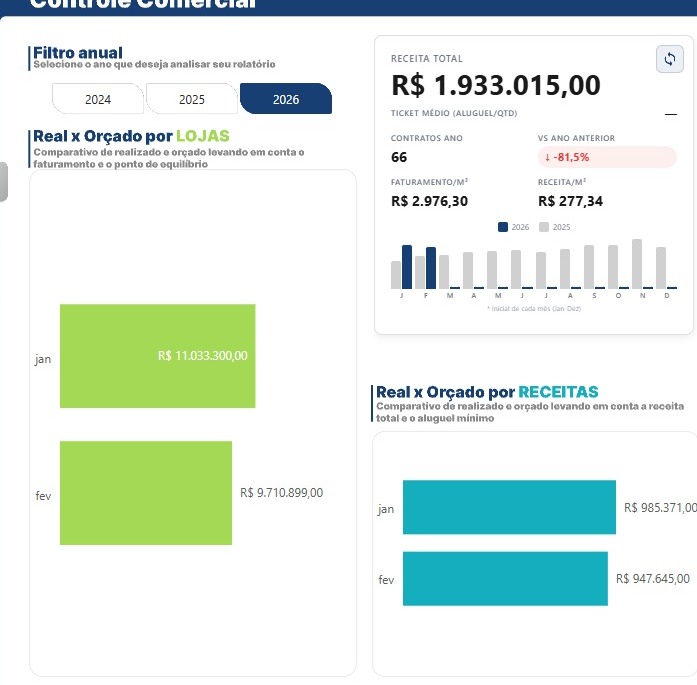Image resolution: width=697 pixels, height=685 pixels.
Task: Click the R$ 277,34 receita per m² value
Action: click(570, 201)
